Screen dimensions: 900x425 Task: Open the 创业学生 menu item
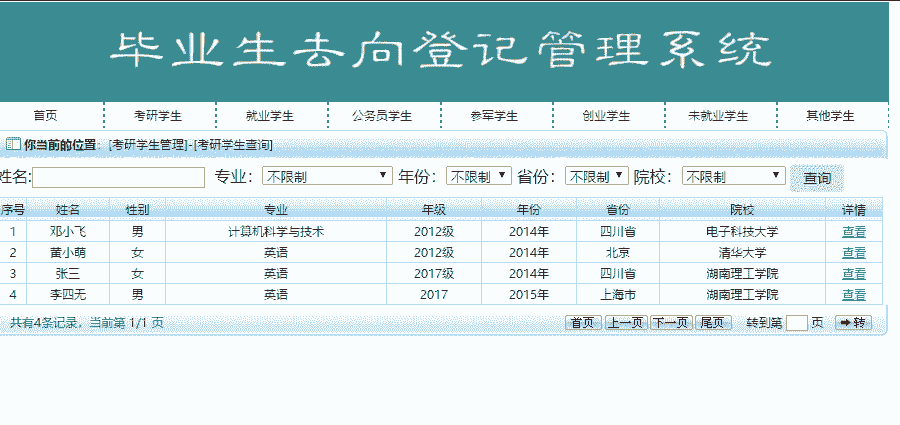[606, 115]
